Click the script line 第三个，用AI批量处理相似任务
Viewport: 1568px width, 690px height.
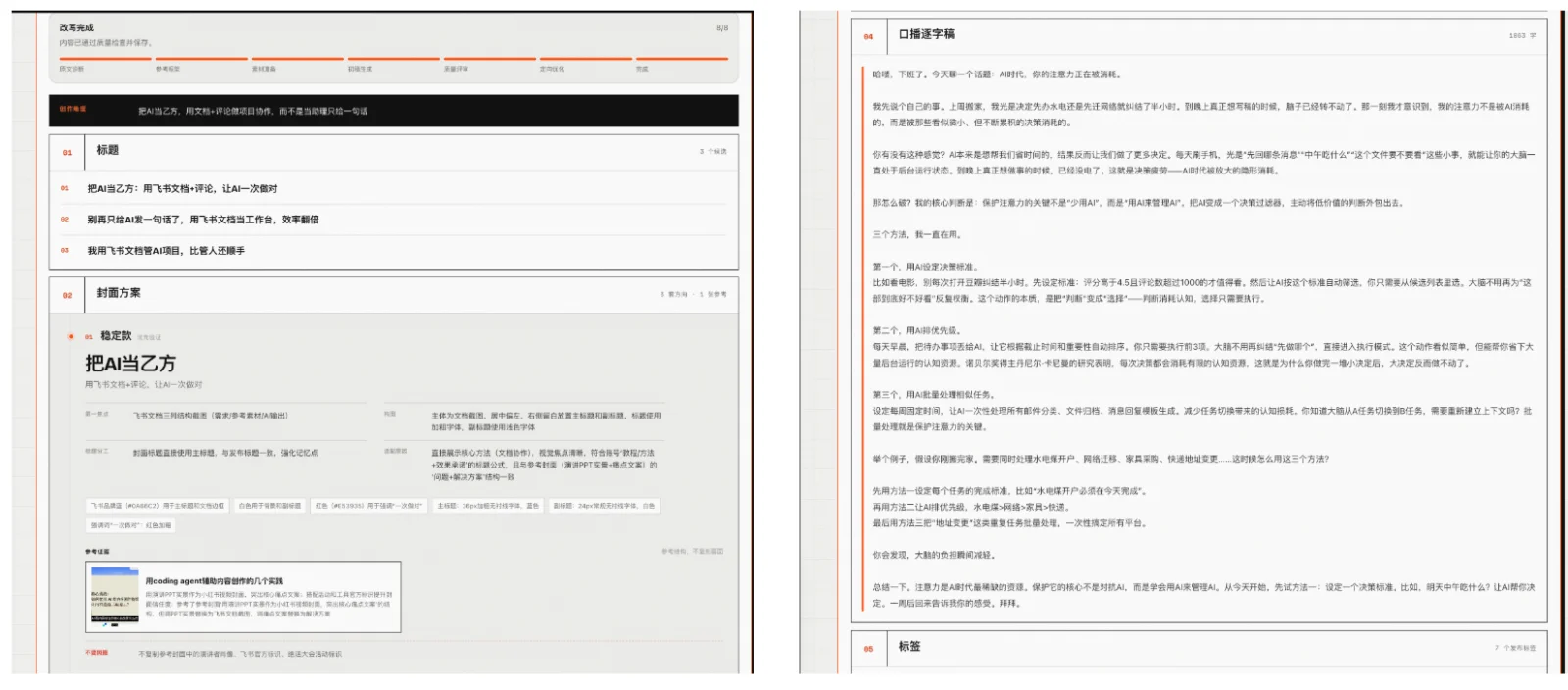[x=933, y=395]
